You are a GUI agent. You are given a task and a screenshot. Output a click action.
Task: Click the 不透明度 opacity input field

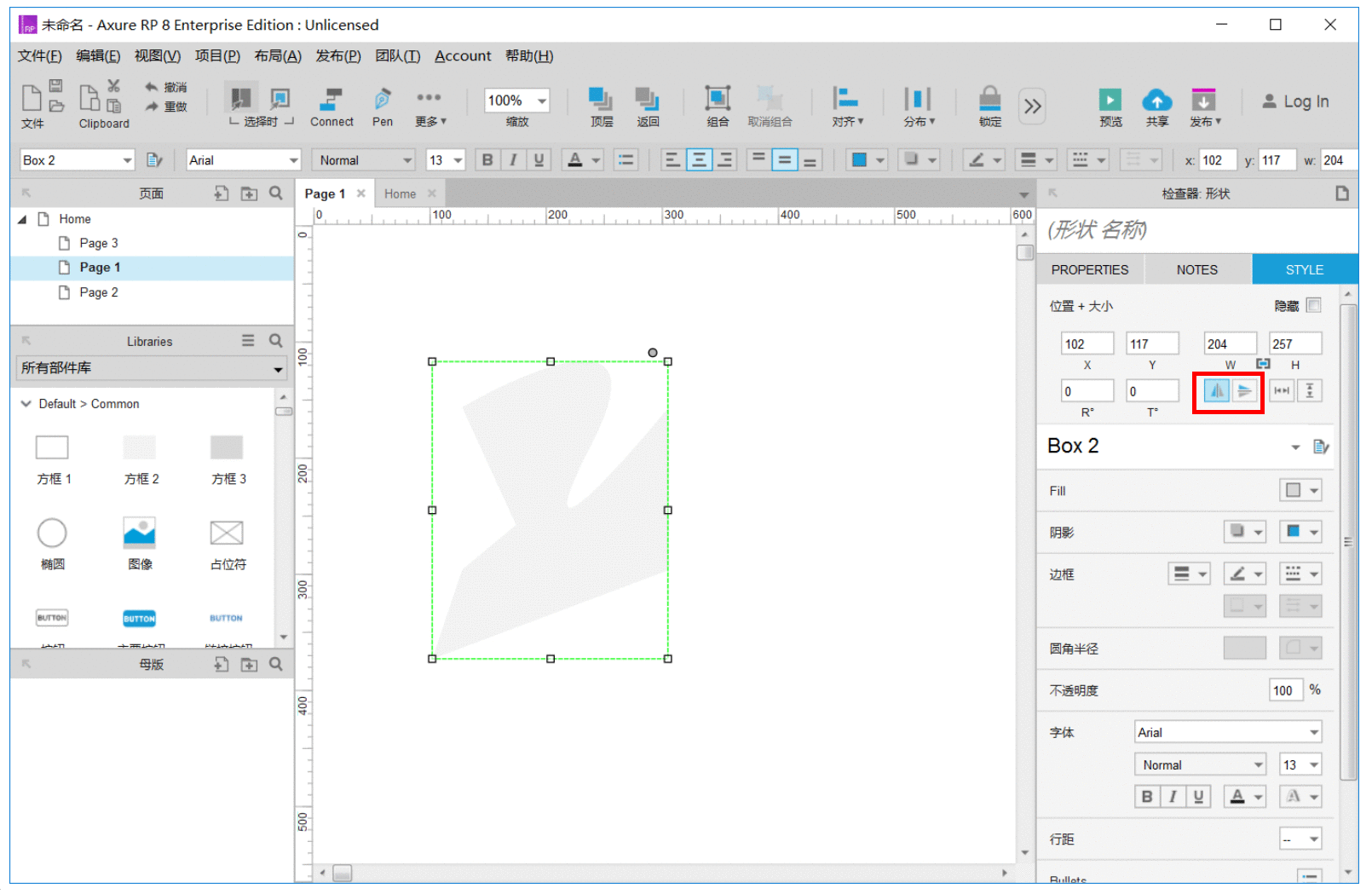pos(1285,690)
